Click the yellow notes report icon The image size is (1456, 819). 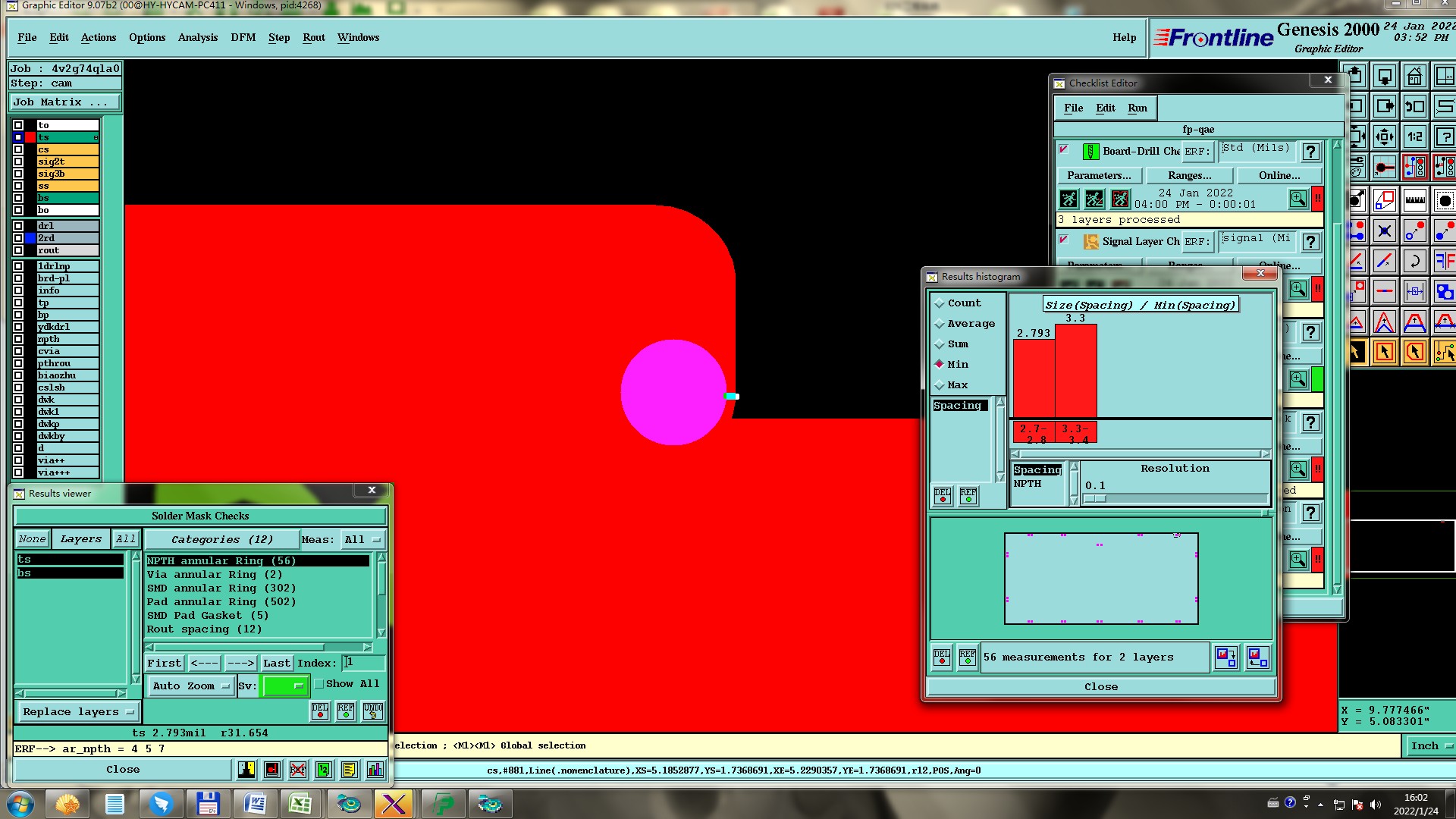tap(349, 770)
